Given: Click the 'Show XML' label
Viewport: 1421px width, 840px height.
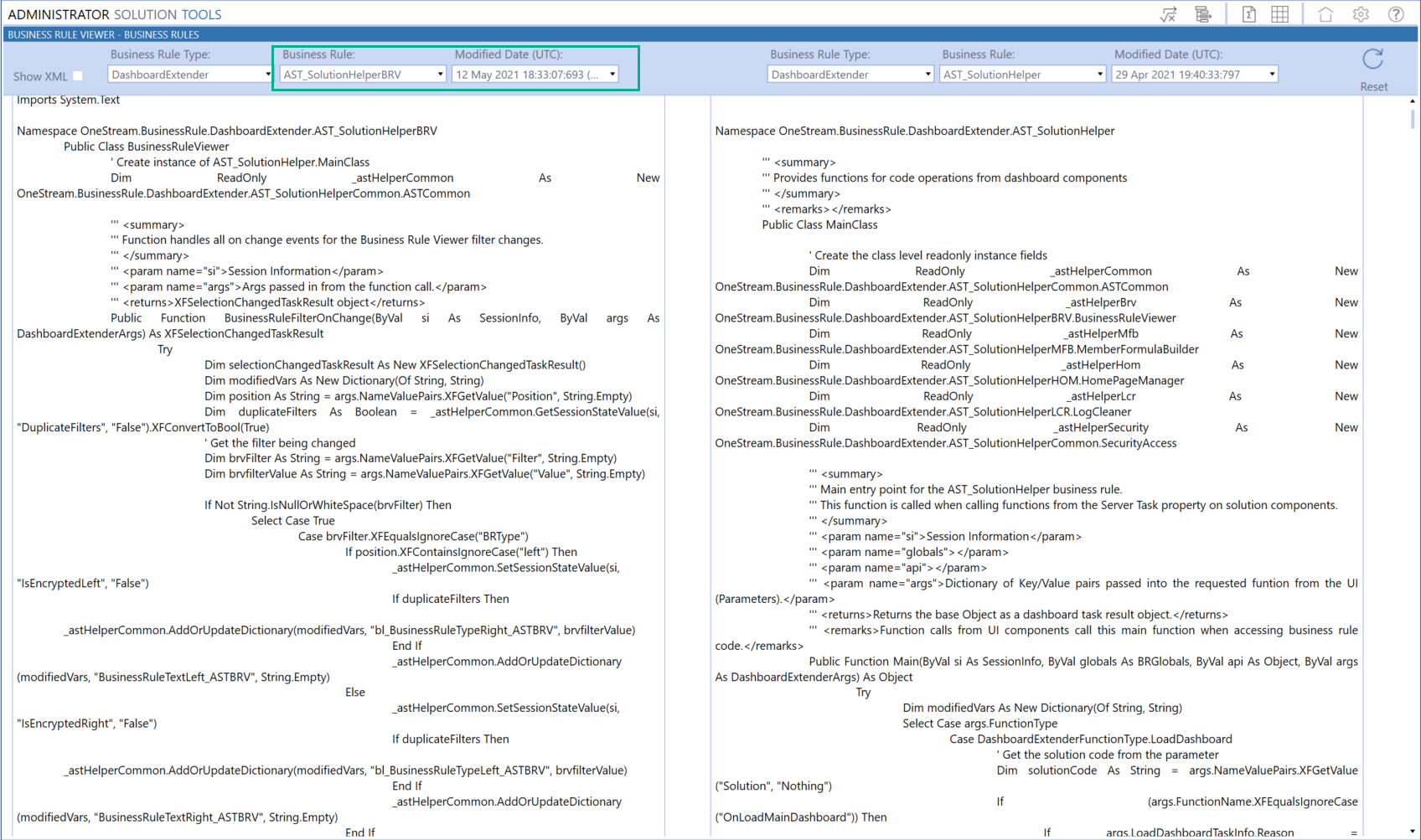Looking at the screenshot, I should 40,76.
